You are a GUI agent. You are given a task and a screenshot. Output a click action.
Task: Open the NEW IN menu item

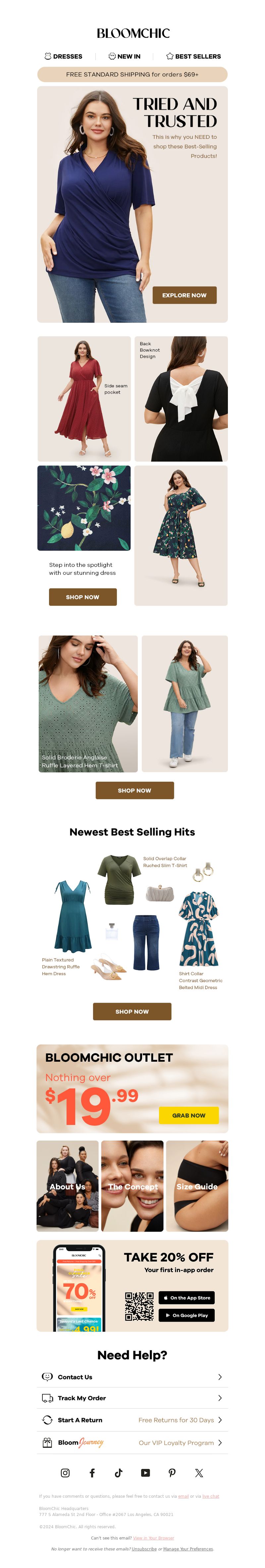pyautogui.click(x=125, y=56)
